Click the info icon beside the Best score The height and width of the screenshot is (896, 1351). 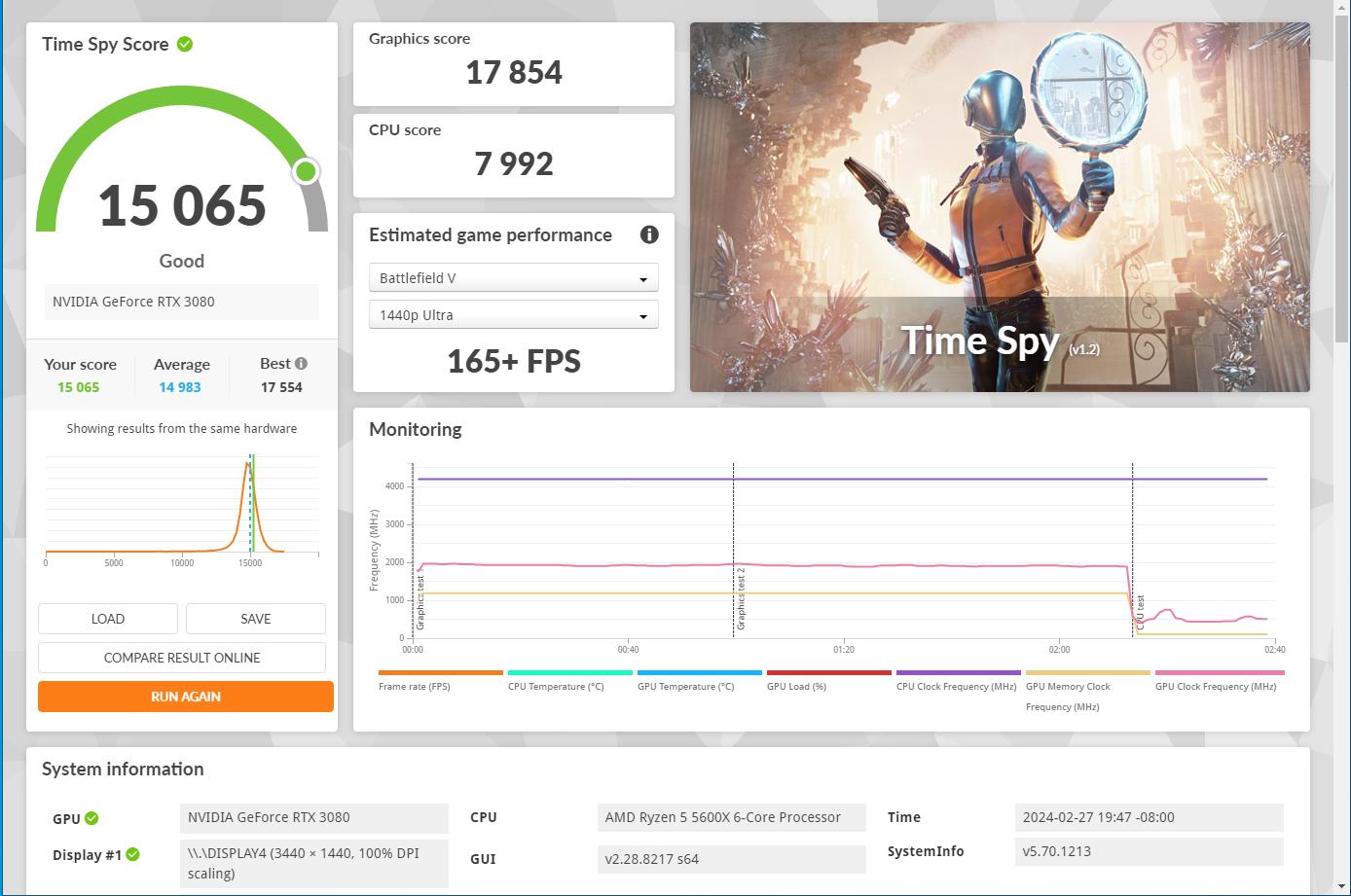(x=301, y=362)
